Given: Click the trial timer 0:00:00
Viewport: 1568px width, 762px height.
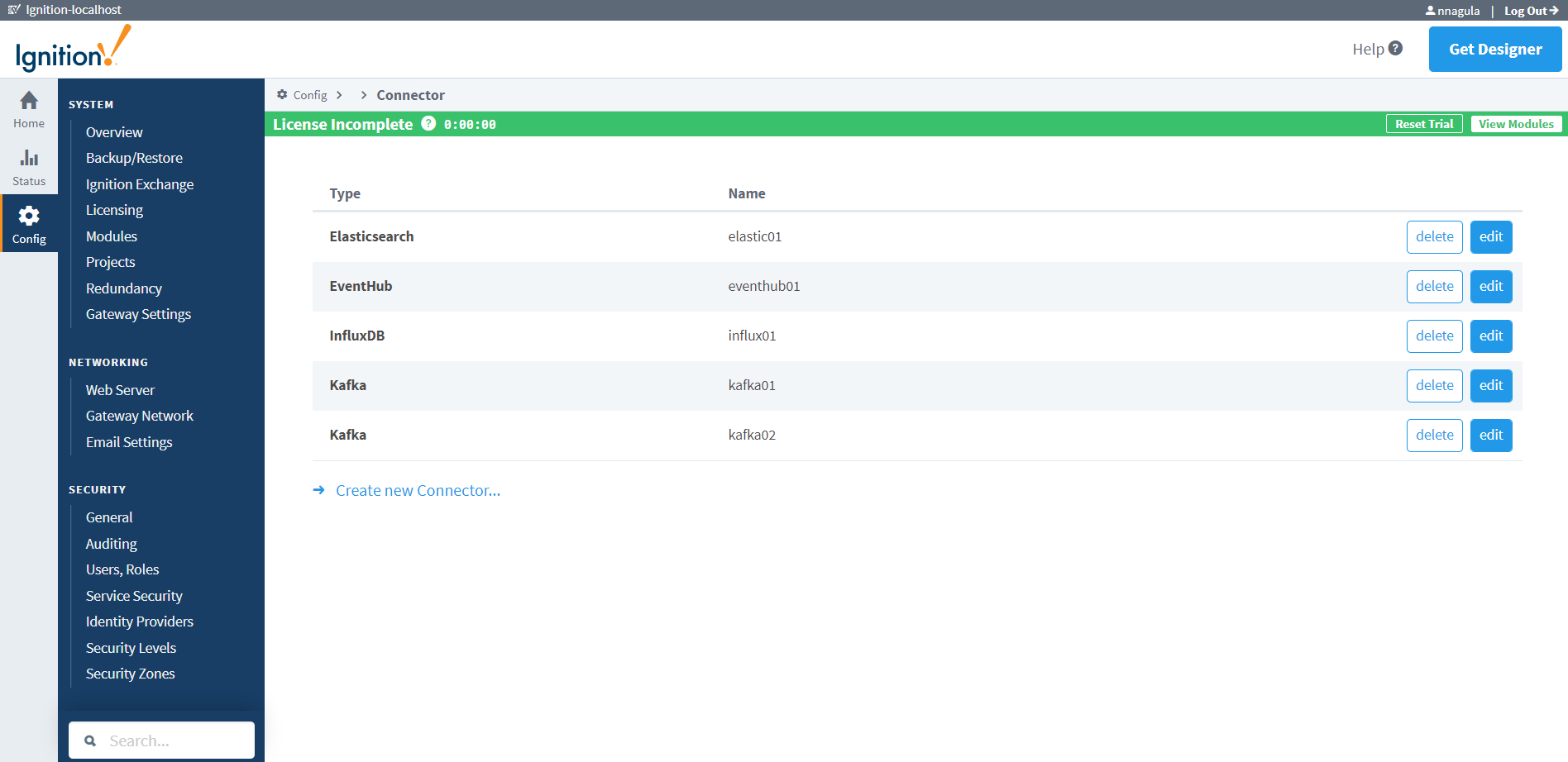Looking at the screenshot, I should click(470, 125).
